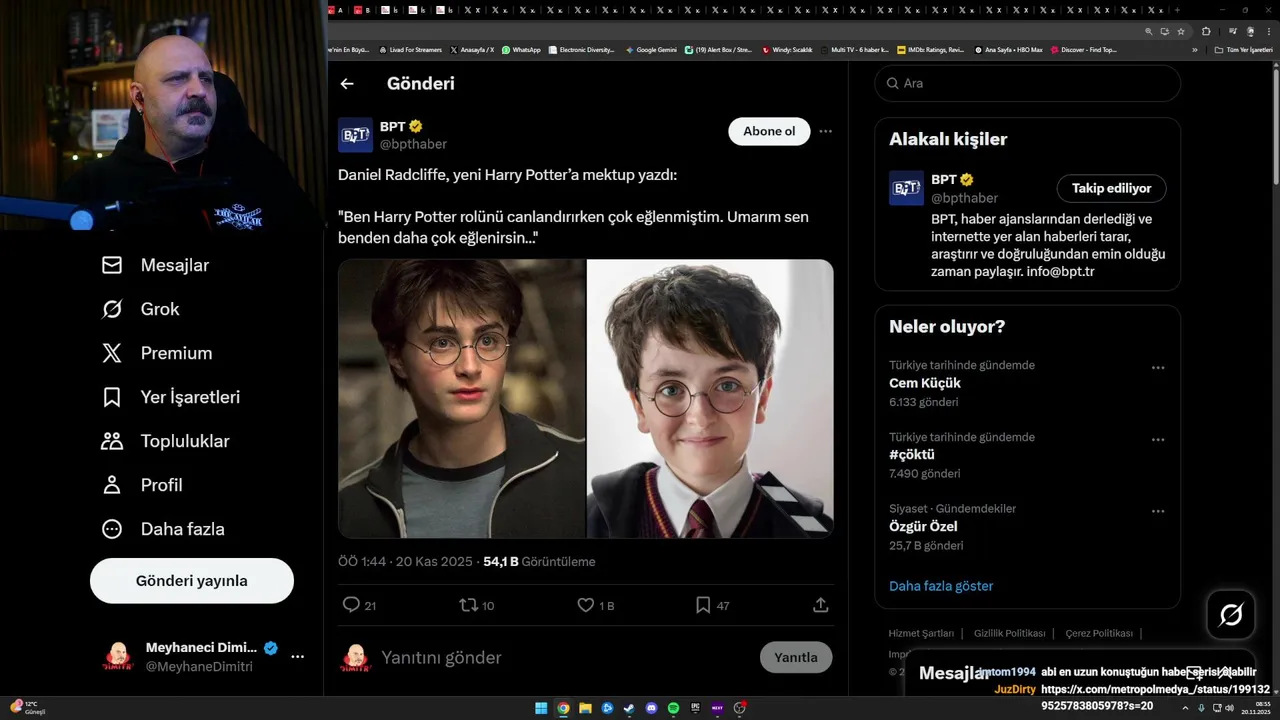Image resolution: width=1280 pixels, height=720 pixels.
Task: Open Topluluklar in the sidebar
Action: [x=165, y=441]
